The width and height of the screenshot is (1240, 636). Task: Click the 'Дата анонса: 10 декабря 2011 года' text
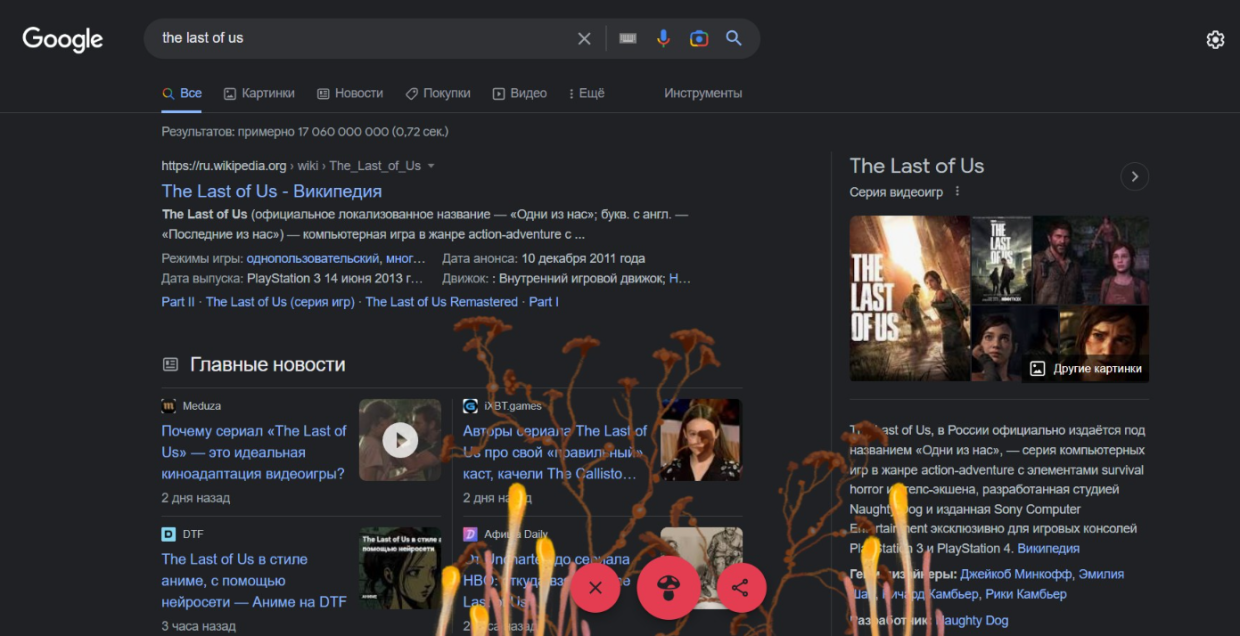(x=544, y=258)
